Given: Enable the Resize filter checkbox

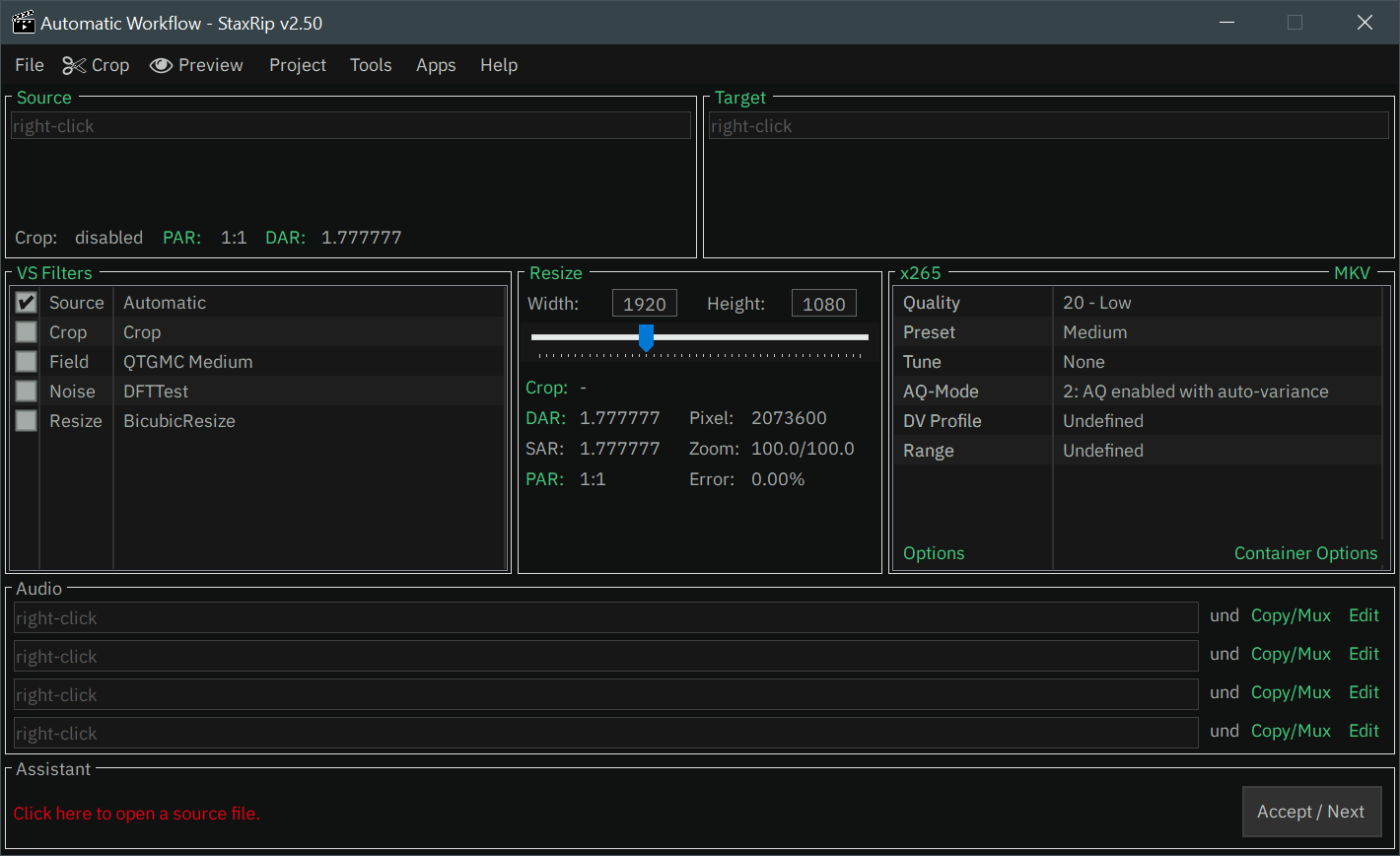Looking at the screenshot, I should point(27,421).
